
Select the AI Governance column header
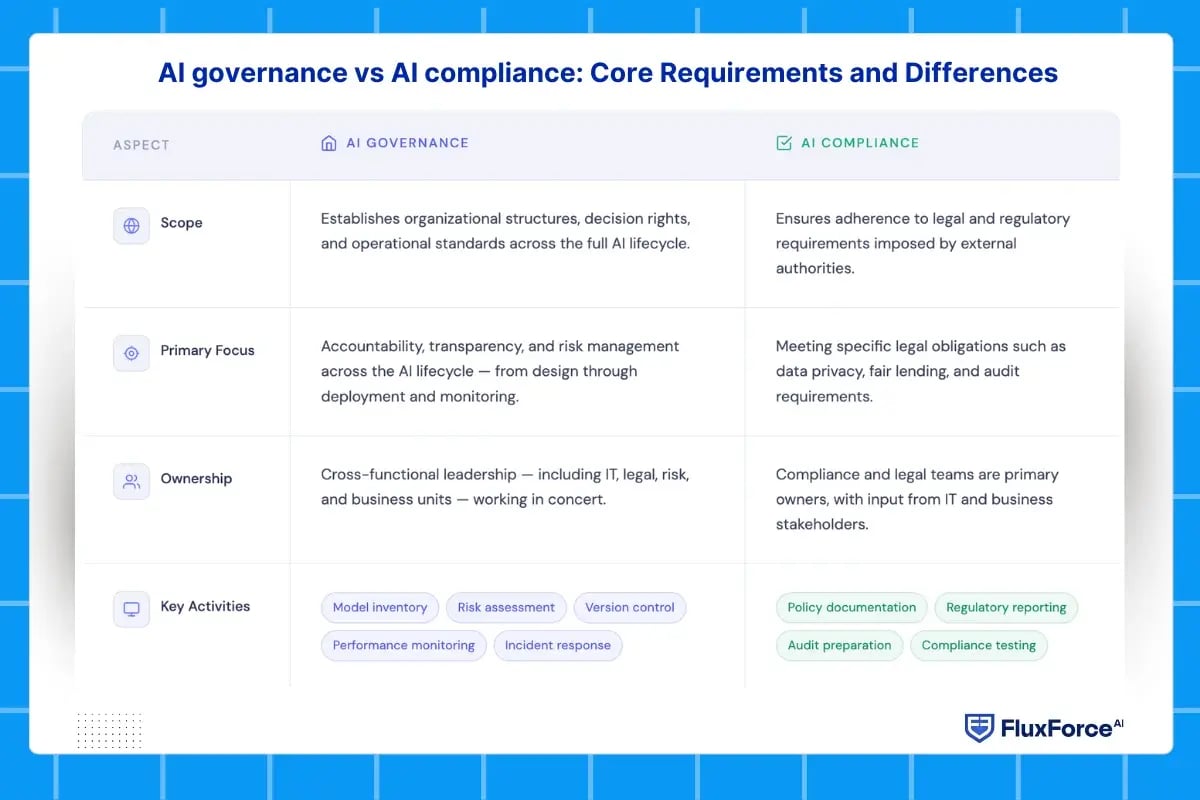[406, 143]
